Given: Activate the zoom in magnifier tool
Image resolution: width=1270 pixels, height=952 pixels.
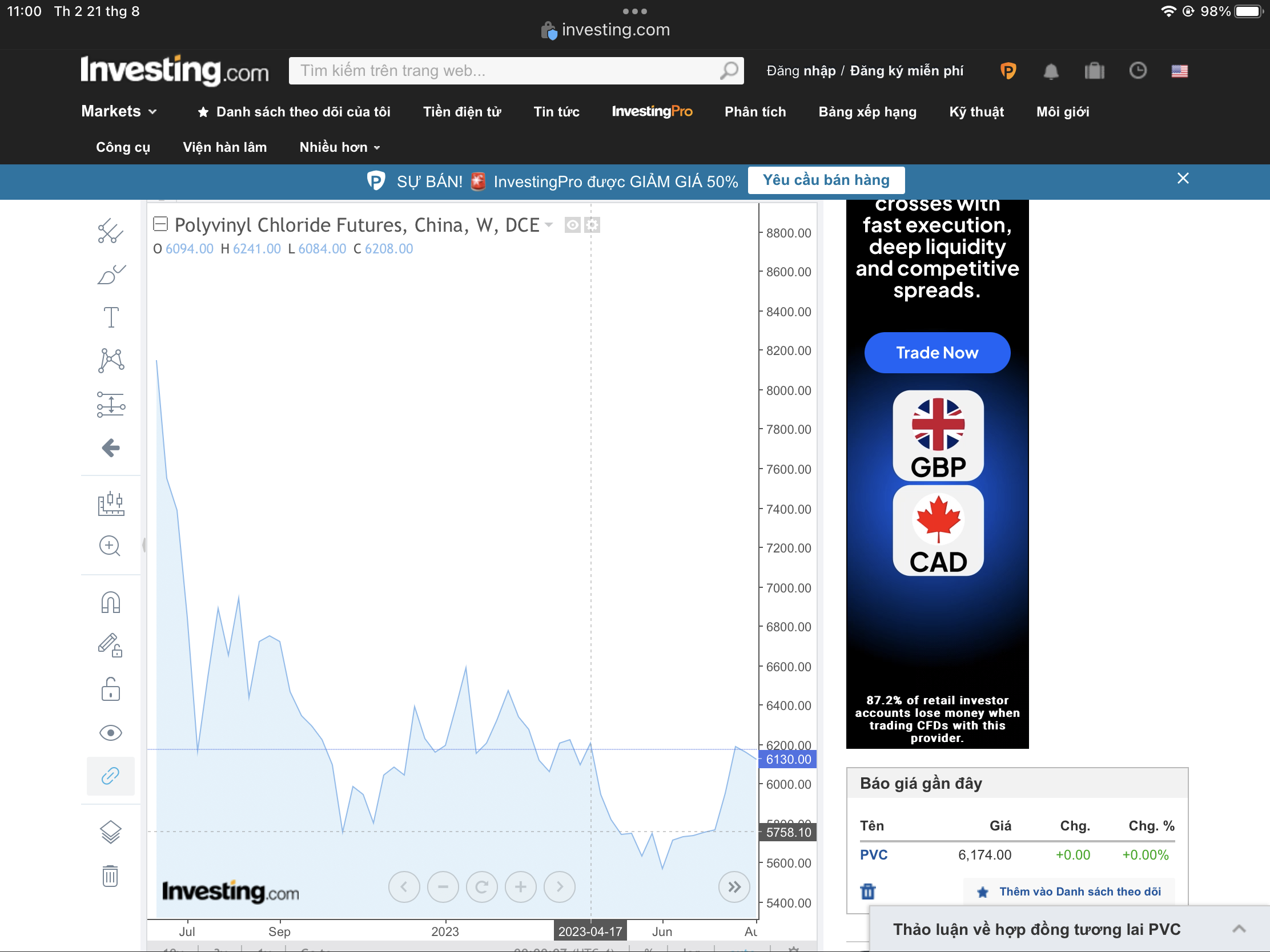Looking at the screenshot, I should click(x=110, y=546).
